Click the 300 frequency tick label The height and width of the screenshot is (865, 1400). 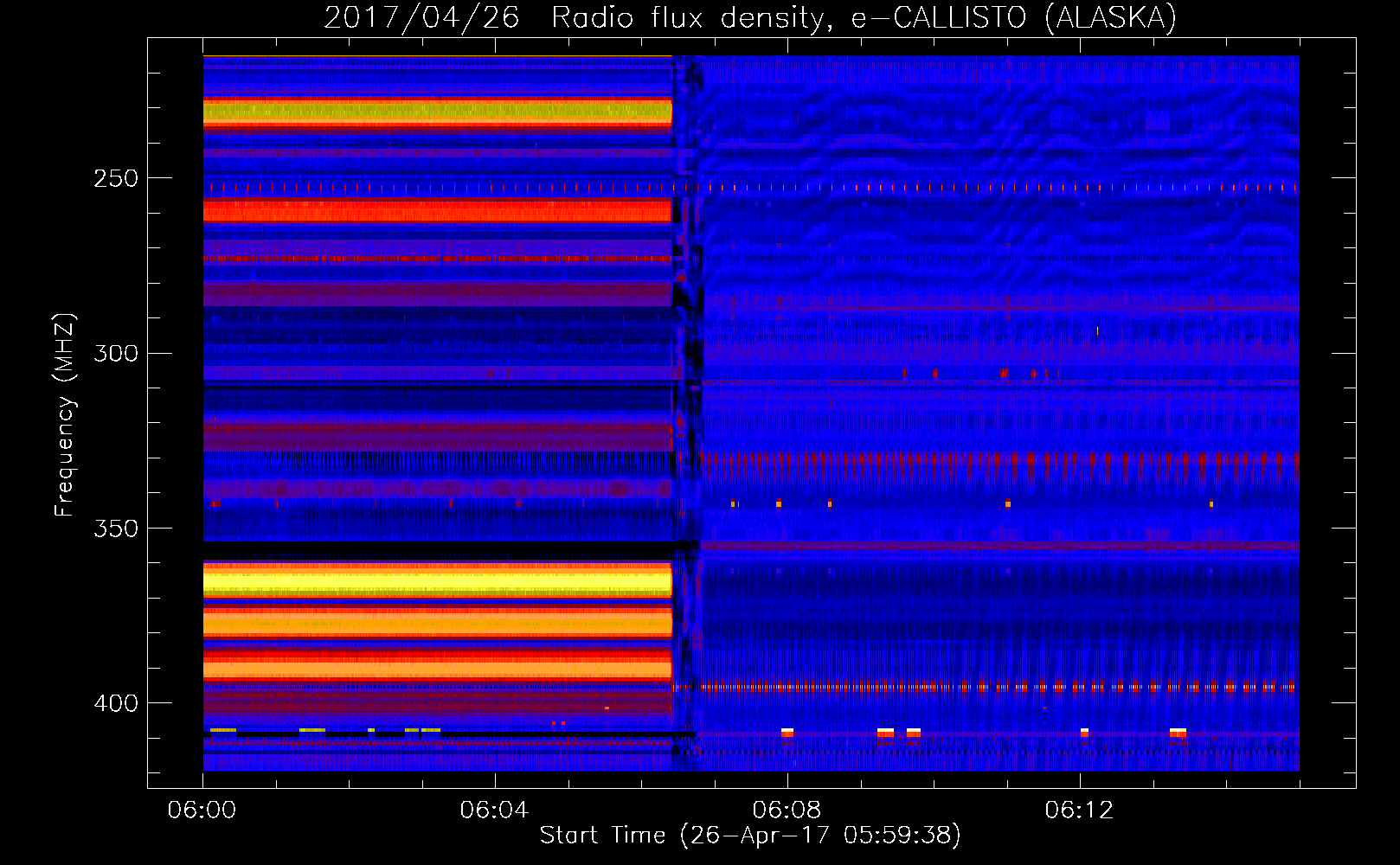pos(116,354)
